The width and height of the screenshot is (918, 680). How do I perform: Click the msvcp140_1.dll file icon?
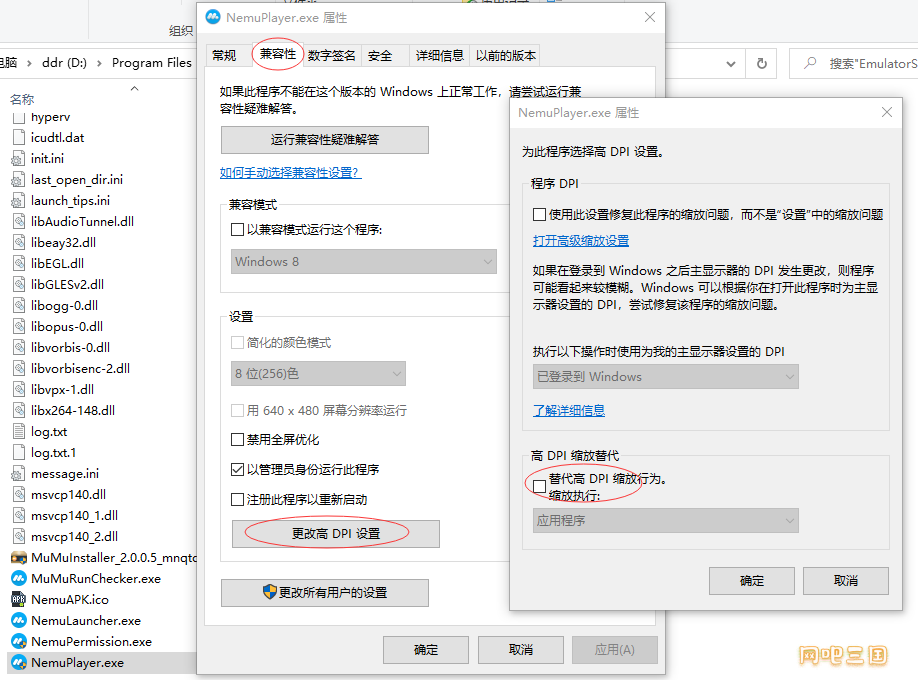click(19, 515)
